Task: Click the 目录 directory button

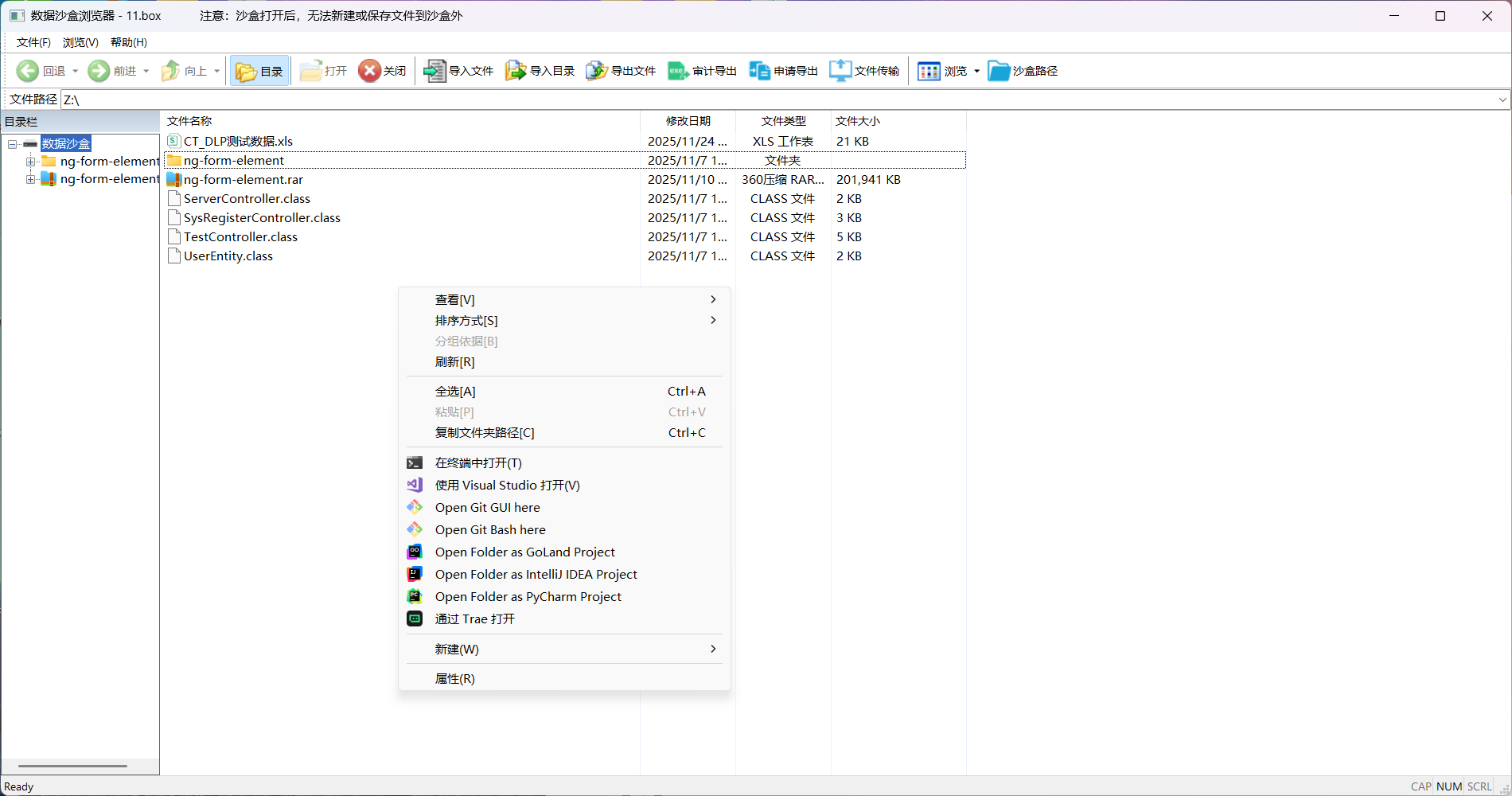Action: pyautogui.click(x=259, y=70)
